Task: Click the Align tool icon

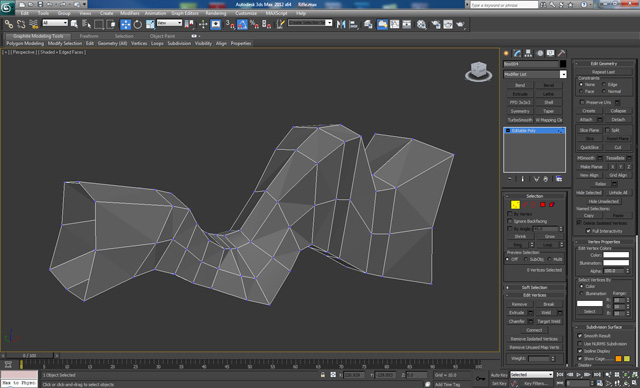Action: (x=353, y=24)
